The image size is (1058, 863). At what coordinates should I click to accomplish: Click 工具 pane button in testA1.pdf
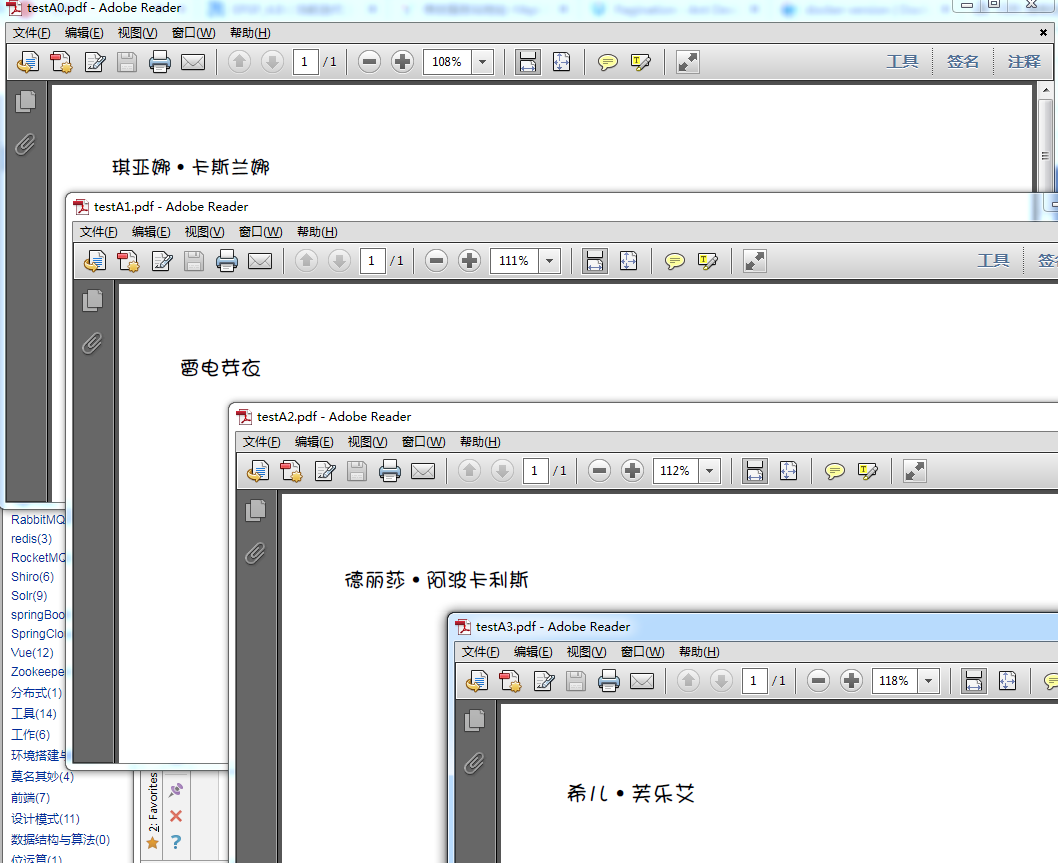[993, 260]
